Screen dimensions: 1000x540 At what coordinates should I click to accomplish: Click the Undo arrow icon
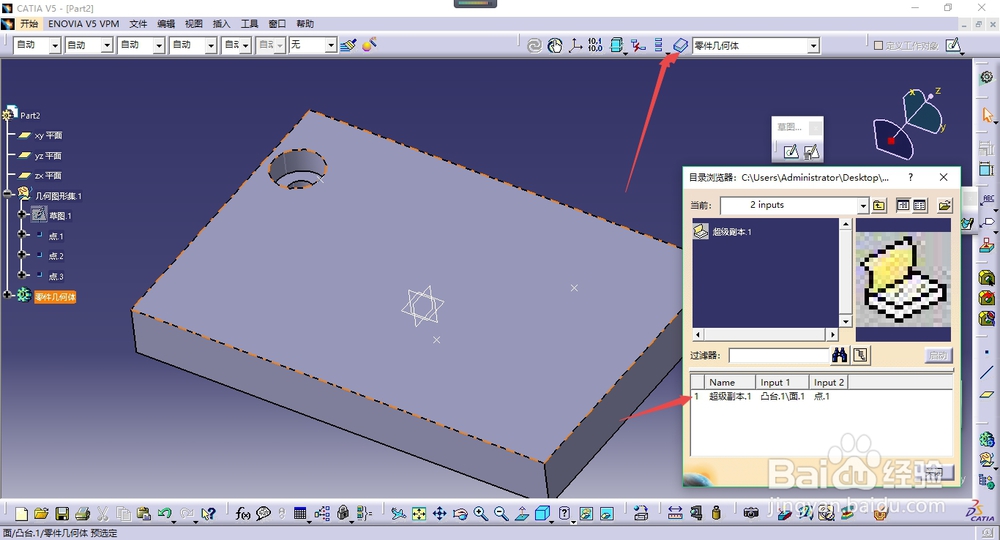(165, 513)
